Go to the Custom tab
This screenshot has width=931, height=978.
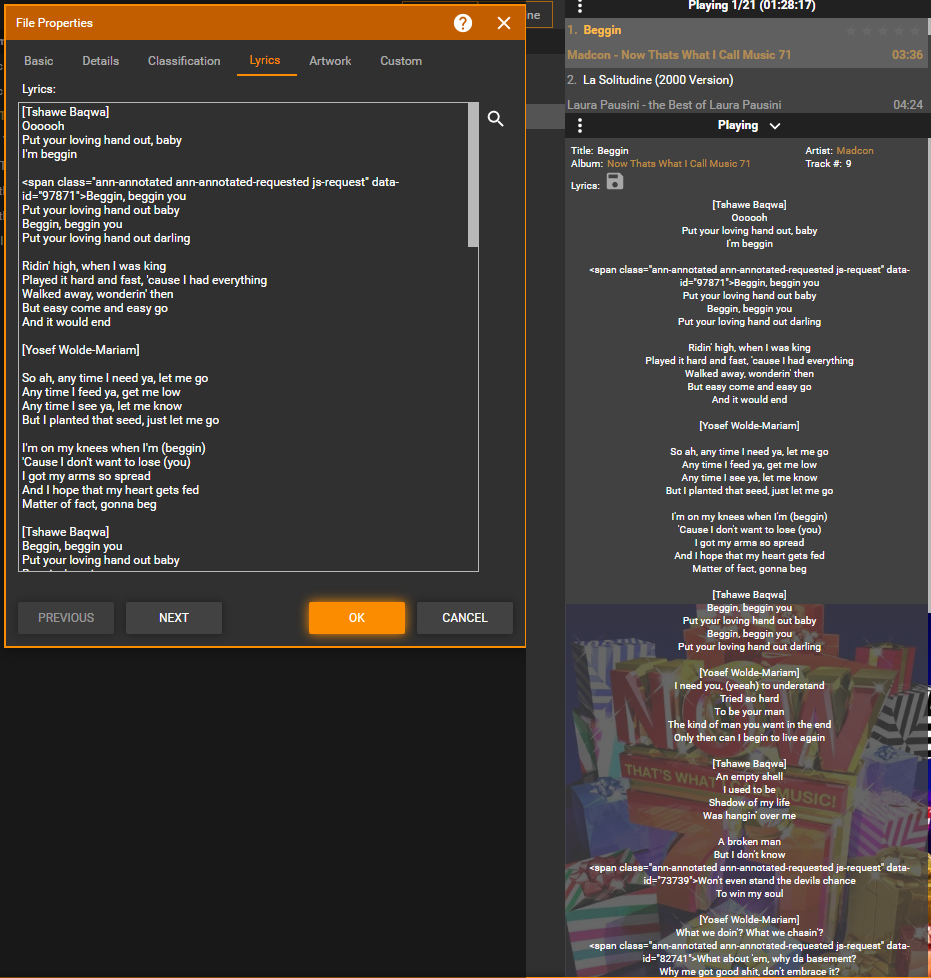pyautogui.click(x=401, y=61)
